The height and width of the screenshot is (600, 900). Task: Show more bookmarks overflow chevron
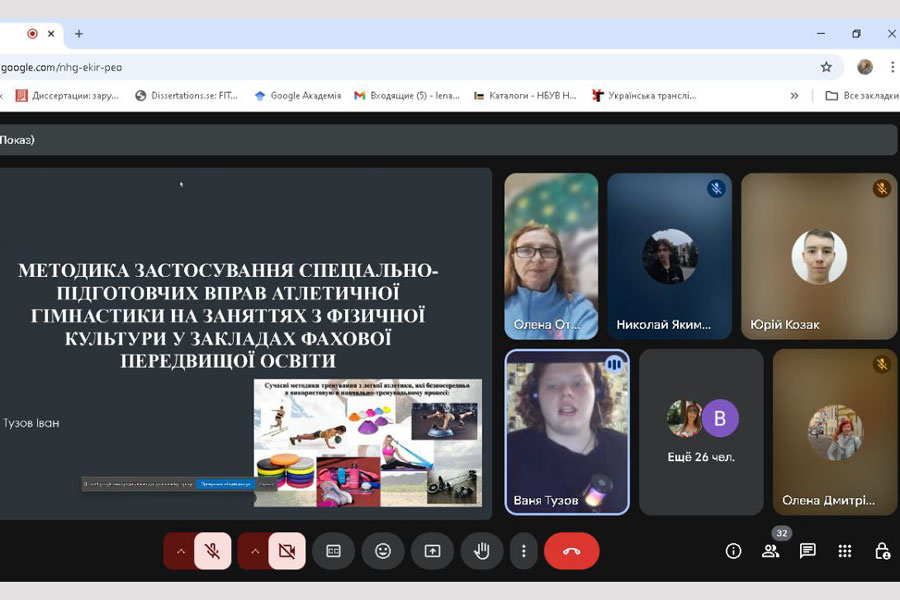coord(794,96)
